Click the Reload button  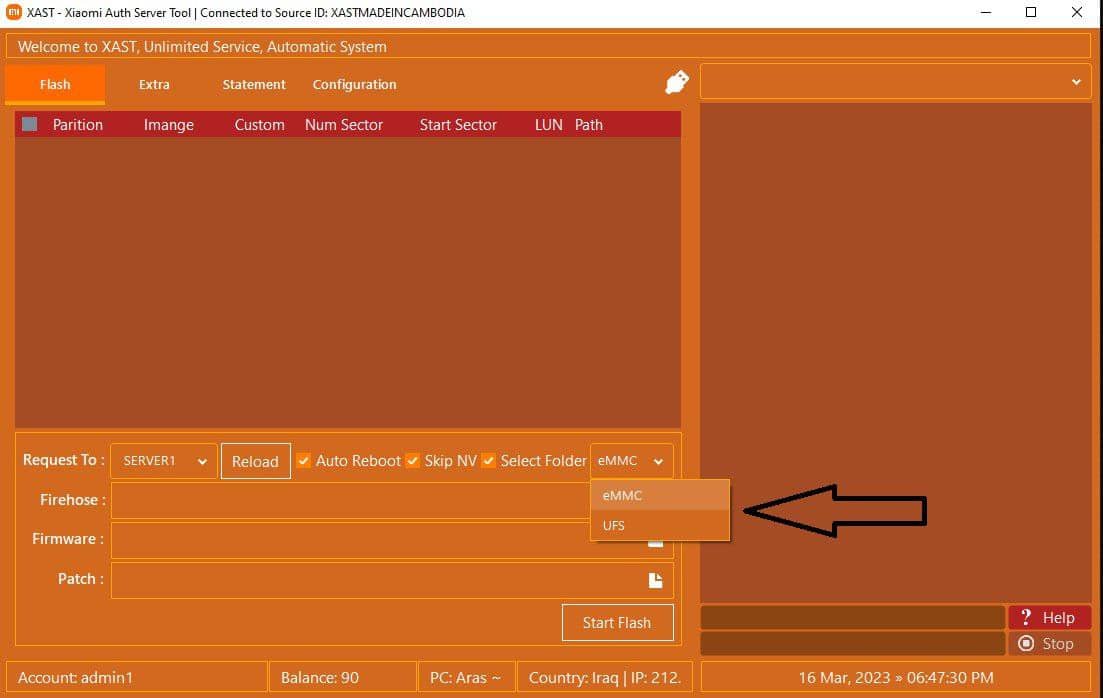(x=255, y=461)
